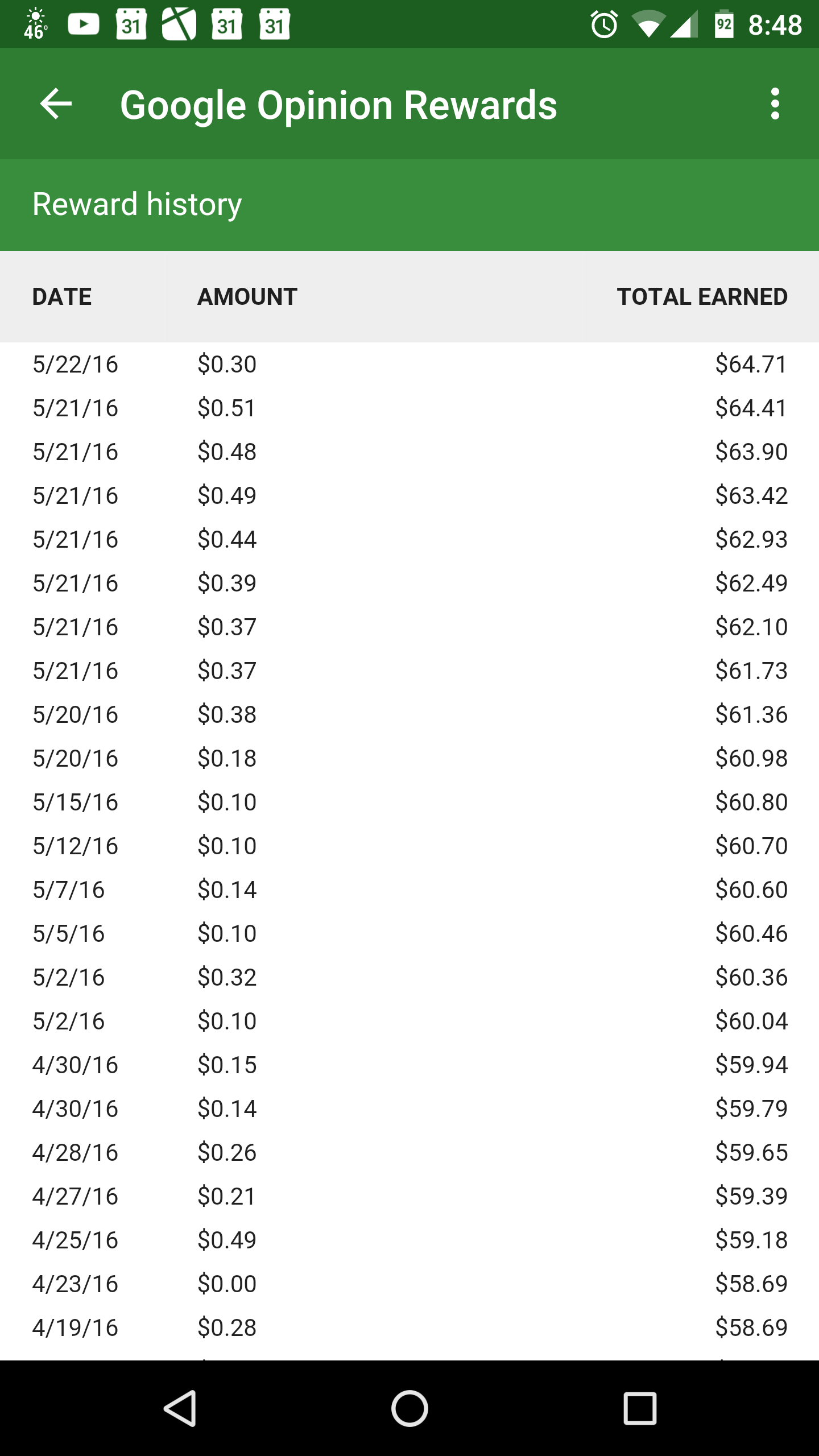Tap the YouTube notification icon

tap(84, 24)
